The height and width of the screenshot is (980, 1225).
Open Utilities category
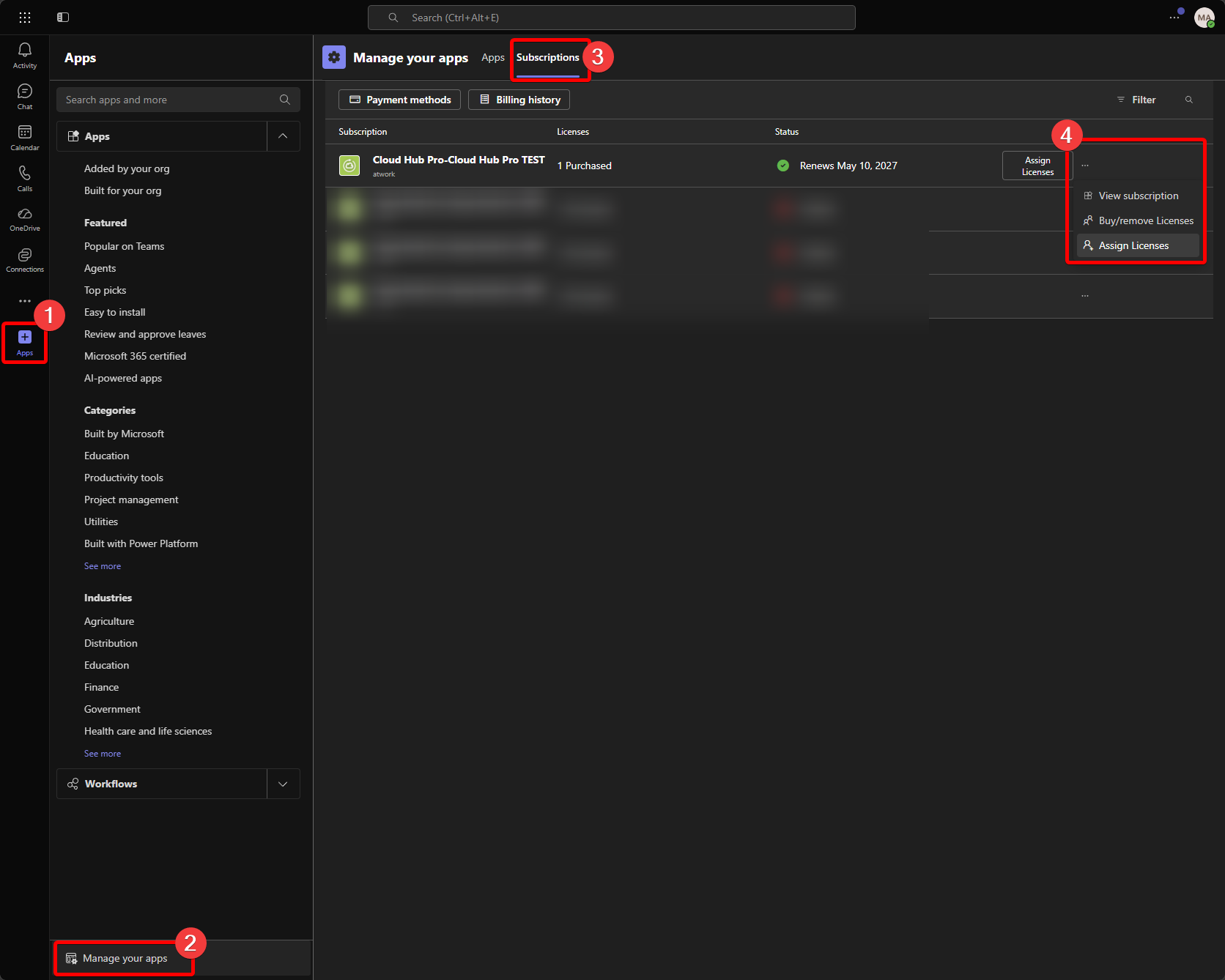click(x=100, y=521)
